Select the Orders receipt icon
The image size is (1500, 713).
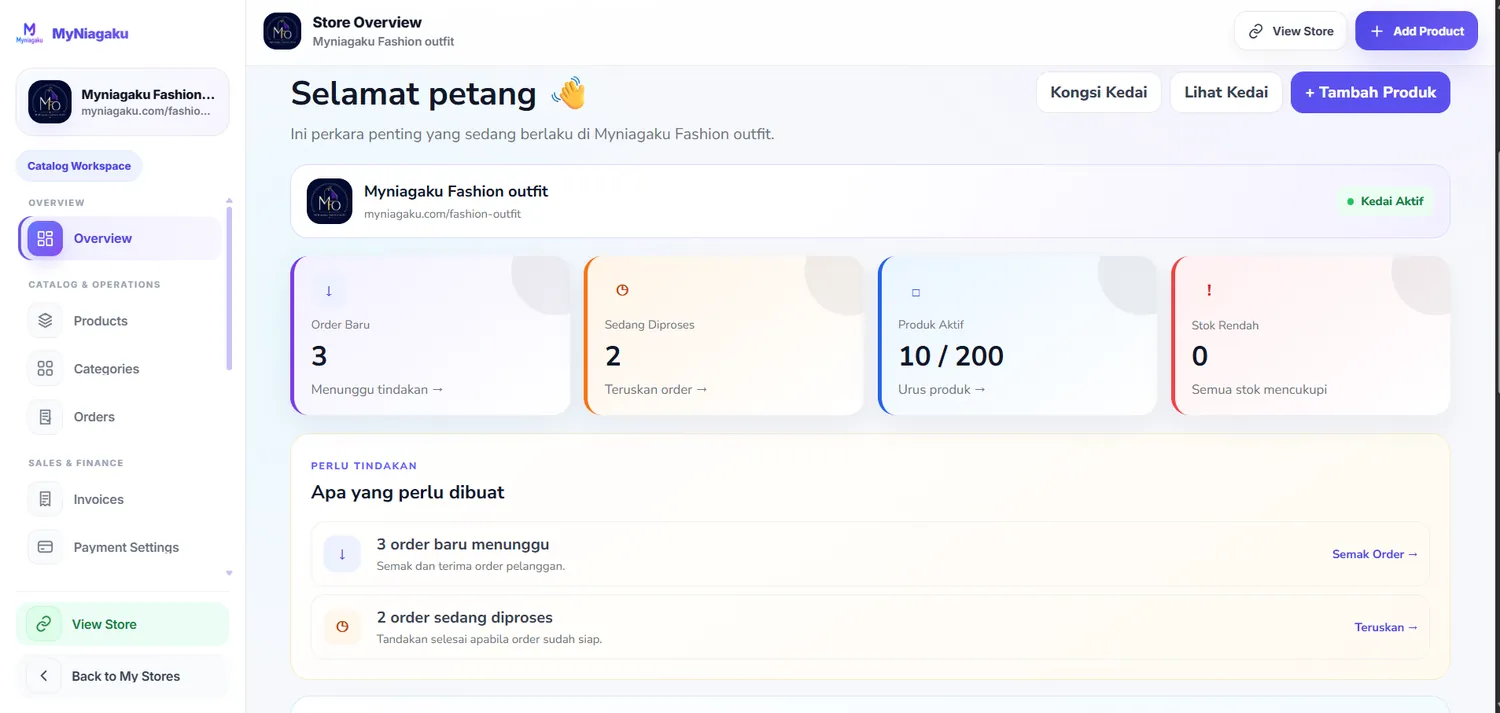tap(45, 417)
